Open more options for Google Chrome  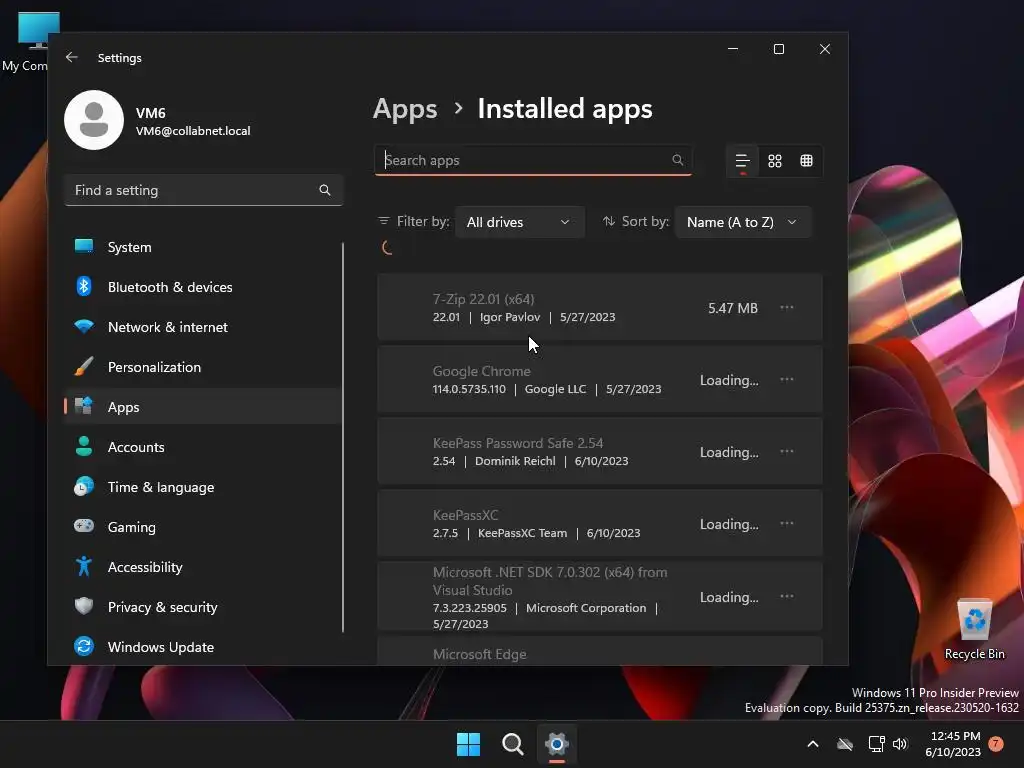coord(787,379)
